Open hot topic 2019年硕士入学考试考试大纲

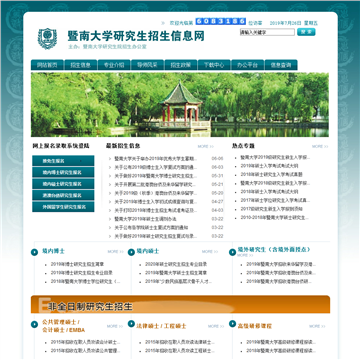point(269,166)
